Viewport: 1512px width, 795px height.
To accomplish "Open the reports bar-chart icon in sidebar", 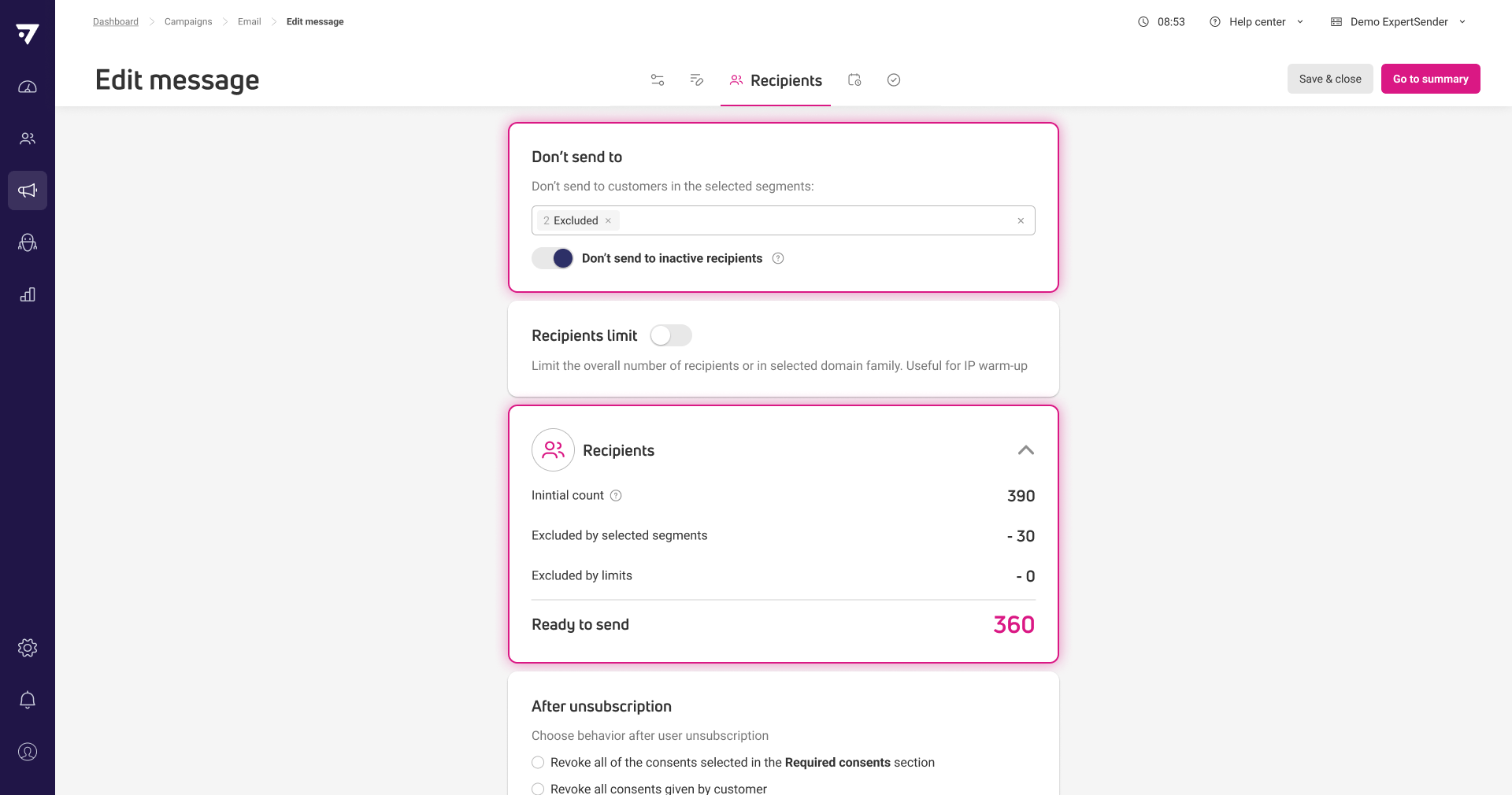I will click(28, 294).
